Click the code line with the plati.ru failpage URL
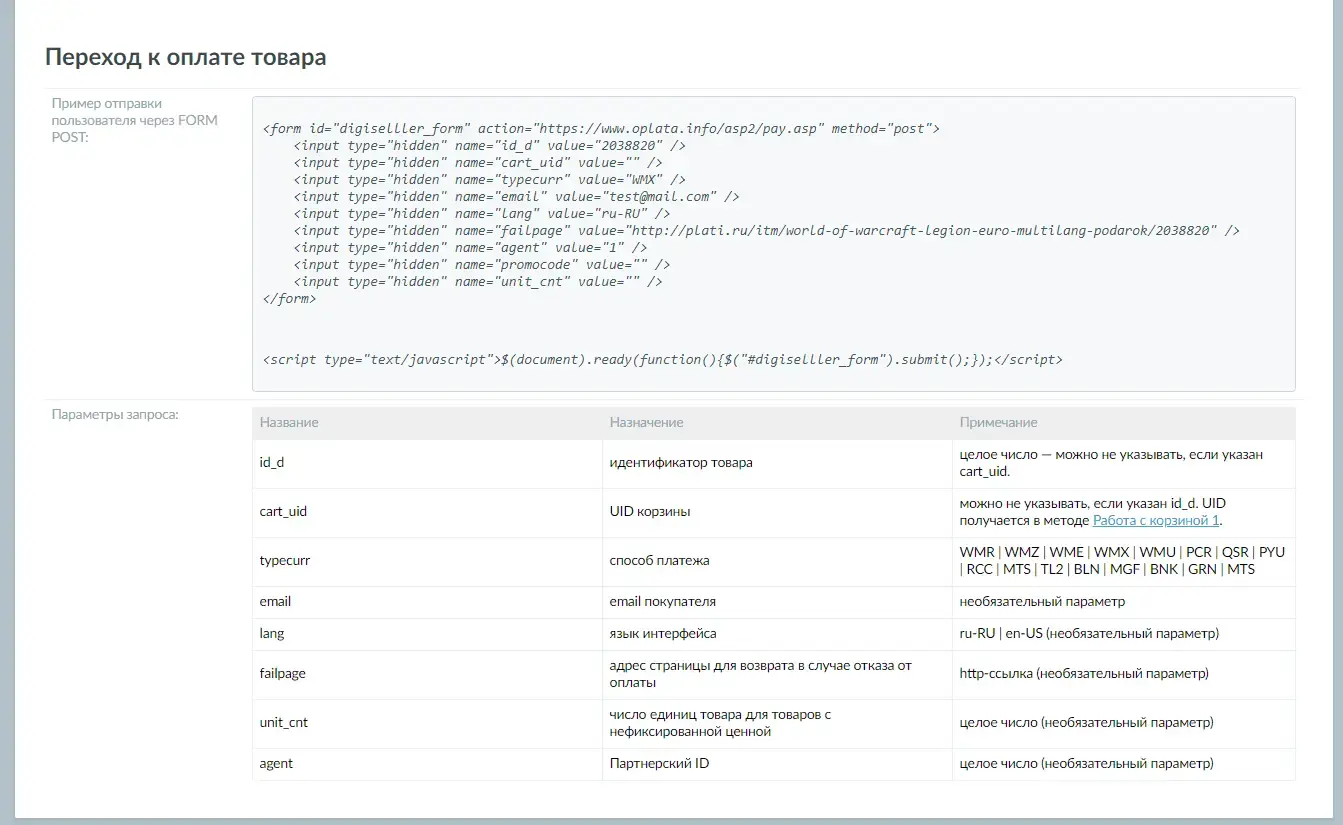Viewport: 1343px width, 825px height. pyautogui.click(x=767, y=231)
